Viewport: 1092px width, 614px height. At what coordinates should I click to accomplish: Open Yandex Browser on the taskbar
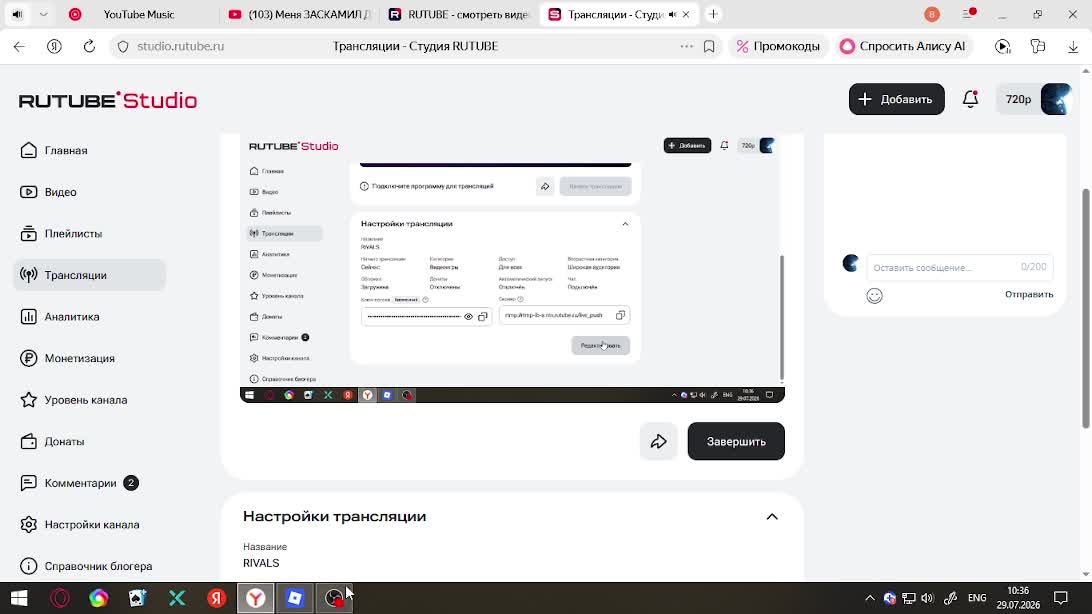coord(256,598)
